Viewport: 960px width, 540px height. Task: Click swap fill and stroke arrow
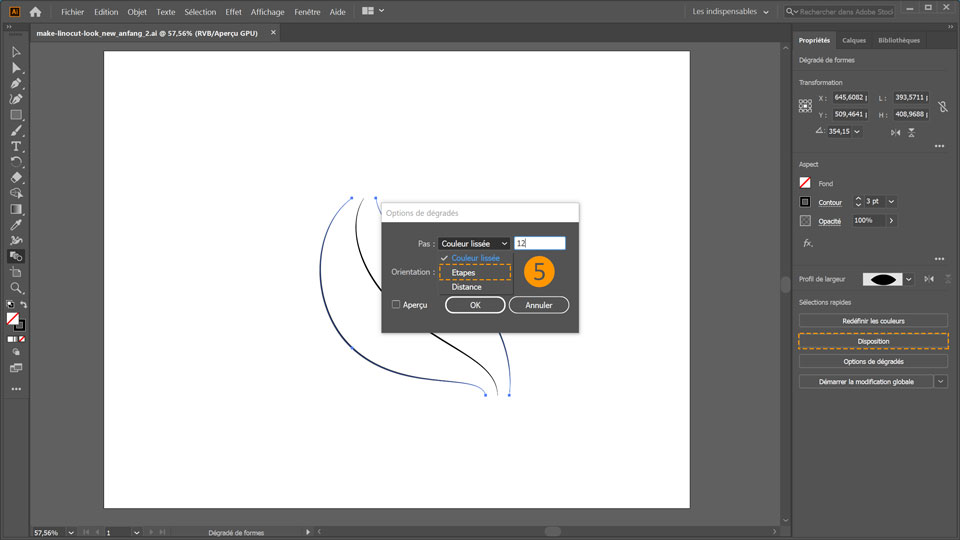click(x=23, y=304)
